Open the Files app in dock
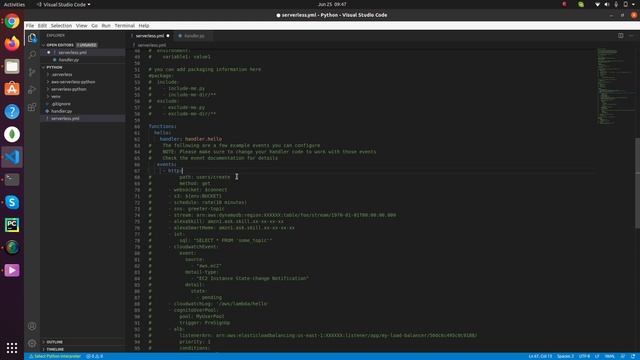The width and height of the screenshot is (640, 360). 12,66
